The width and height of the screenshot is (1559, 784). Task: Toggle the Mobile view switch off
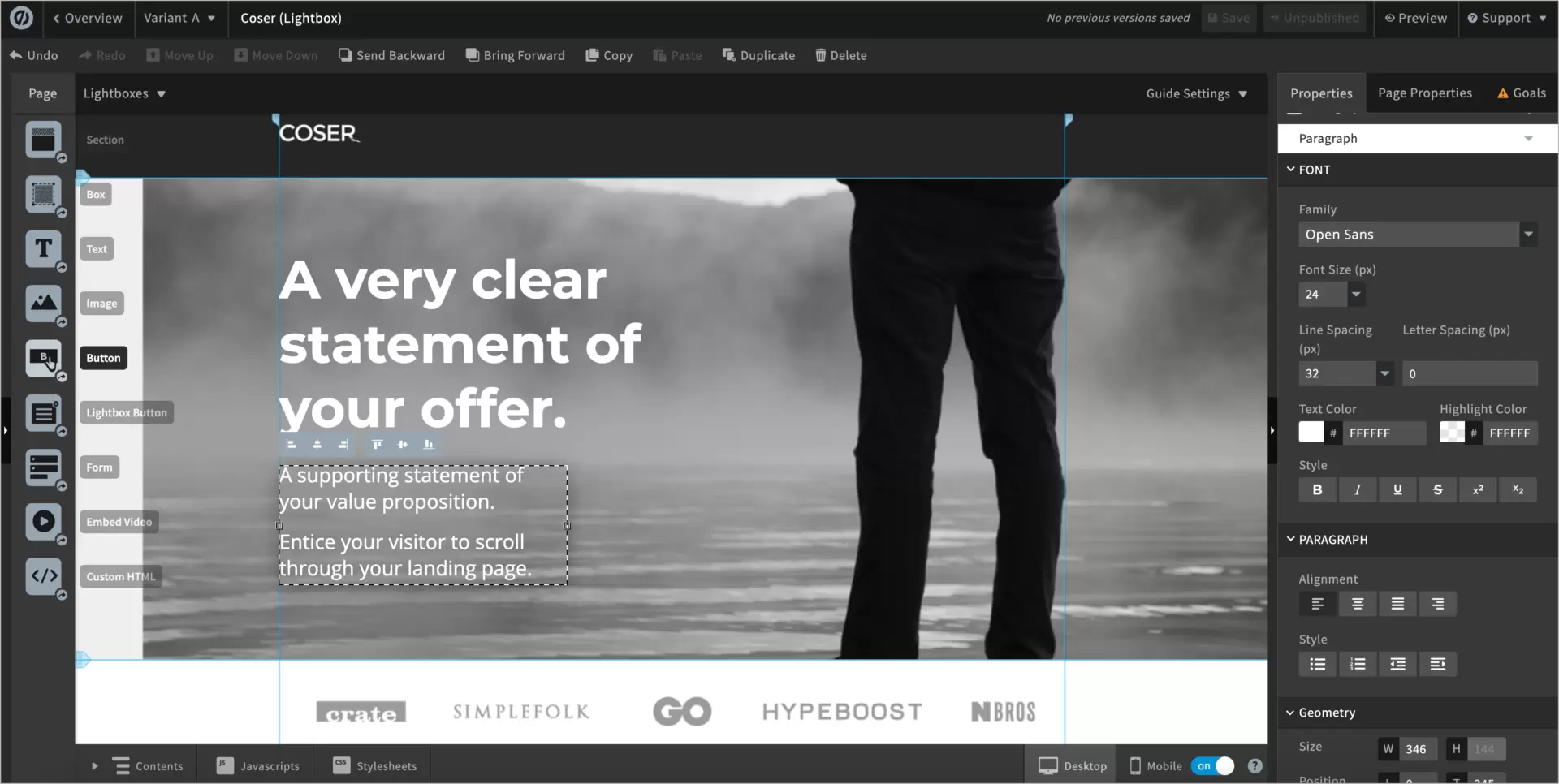pos(1213,766)
